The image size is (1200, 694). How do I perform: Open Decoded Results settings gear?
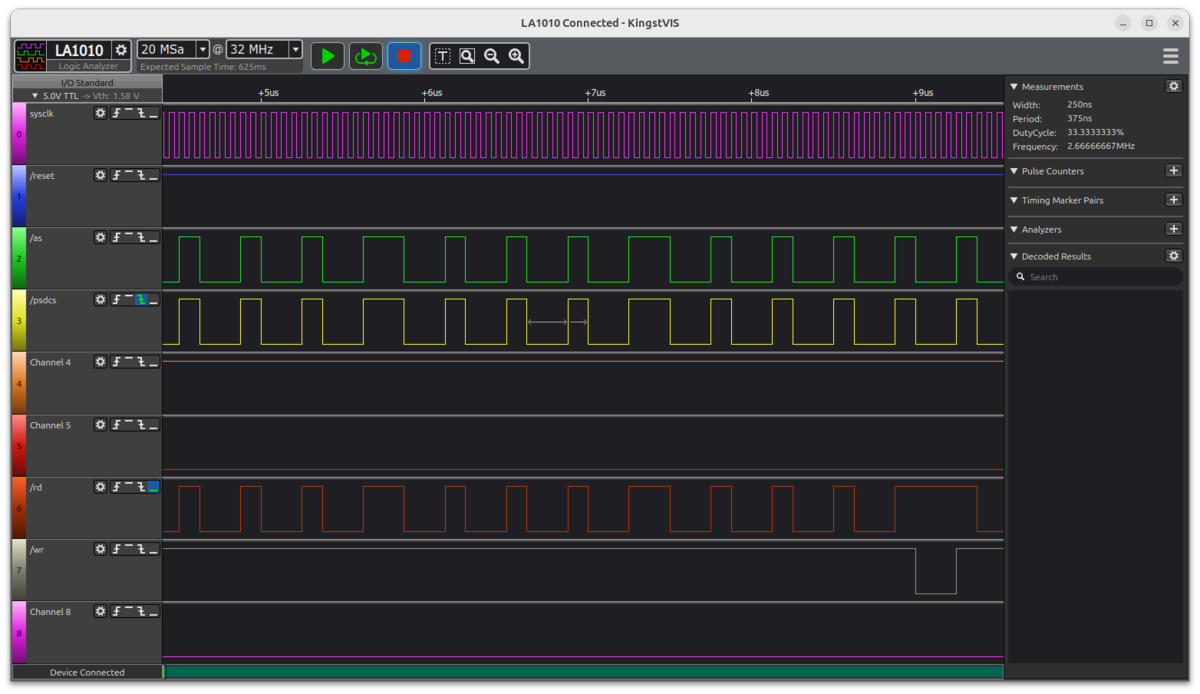1174,256
